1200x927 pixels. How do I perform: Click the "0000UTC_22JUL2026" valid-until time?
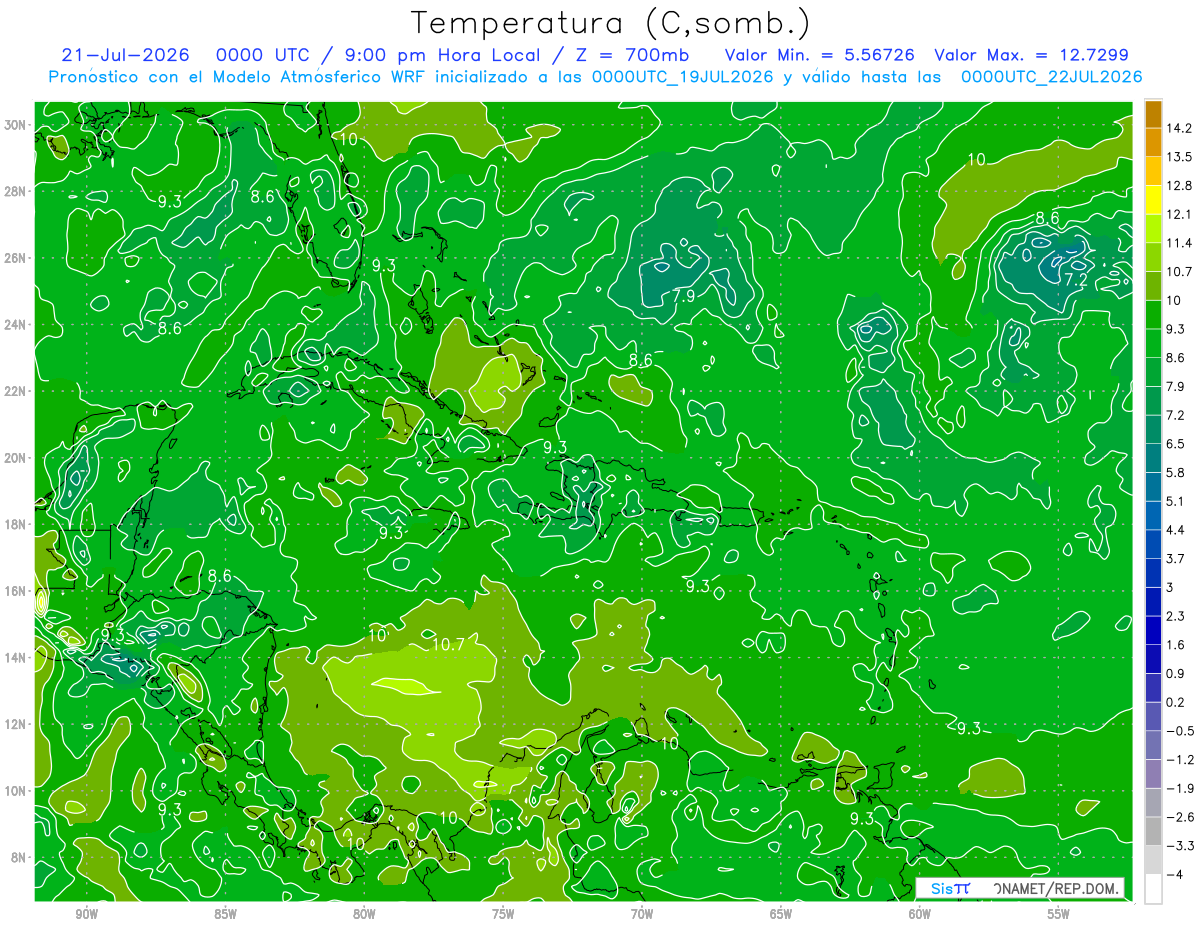1052,76
